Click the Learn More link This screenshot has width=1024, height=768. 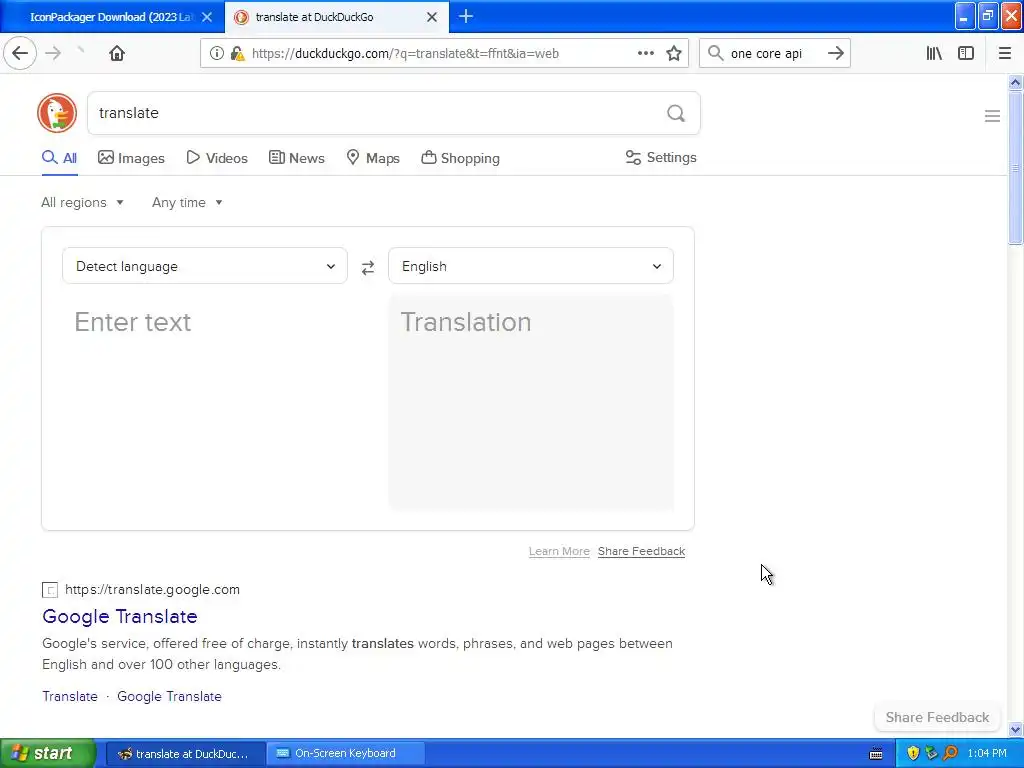click(559, 551)
